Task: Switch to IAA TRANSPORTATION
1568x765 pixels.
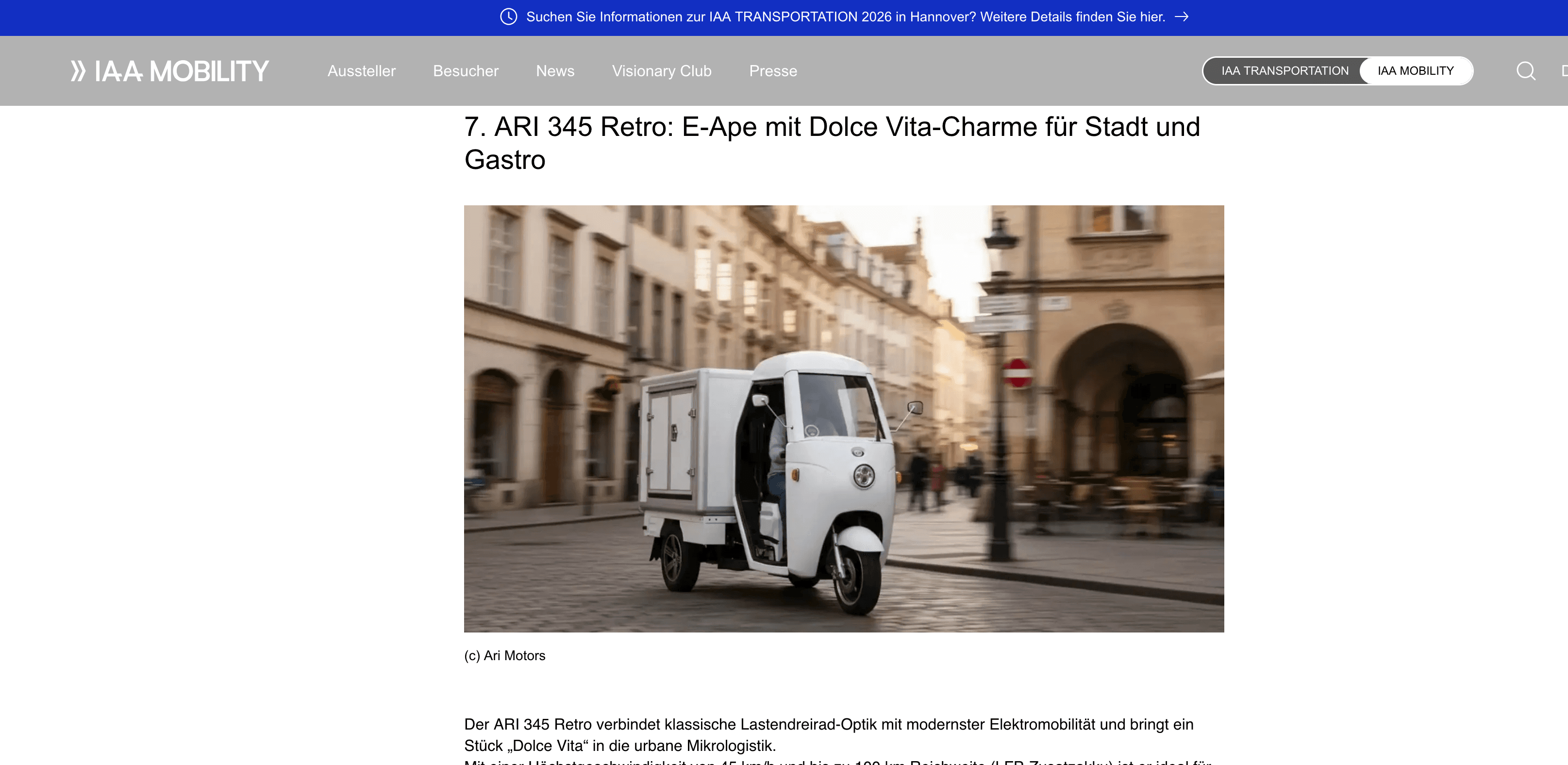Action: coord(1284,70)
